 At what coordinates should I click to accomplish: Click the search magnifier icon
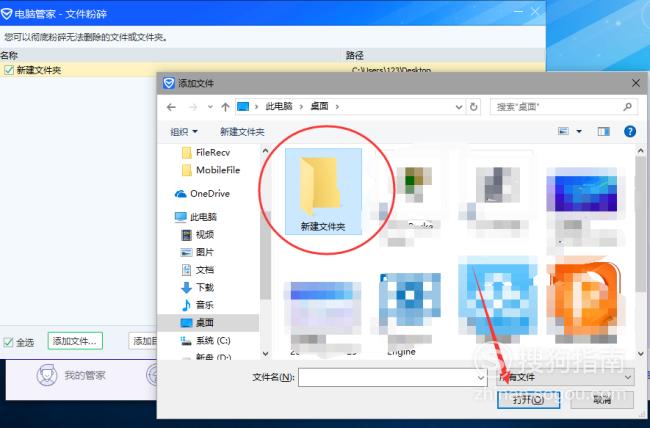(x=627, y=107)
